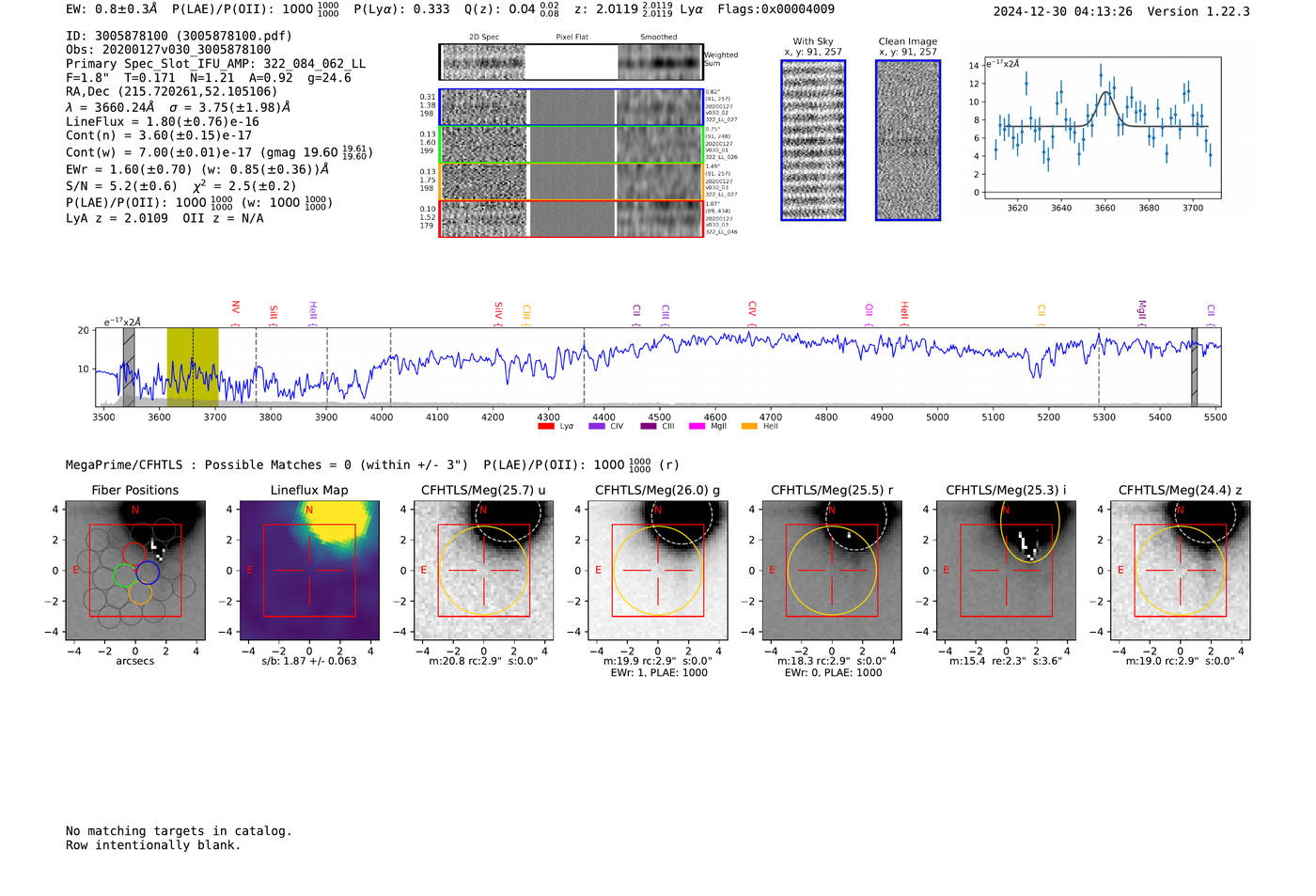Click the blue fiber circle in Fiber Positions
The image size is (1316, 896).
click(148, 573)
